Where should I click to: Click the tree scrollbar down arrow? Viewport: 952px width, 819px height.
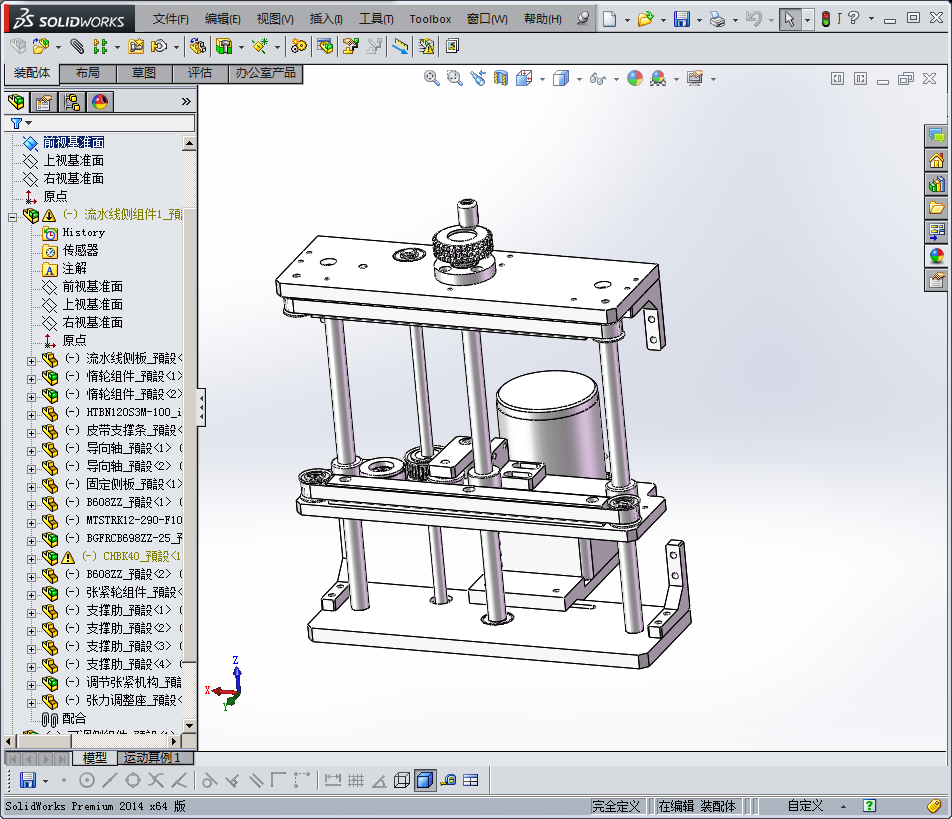[189, 726]
